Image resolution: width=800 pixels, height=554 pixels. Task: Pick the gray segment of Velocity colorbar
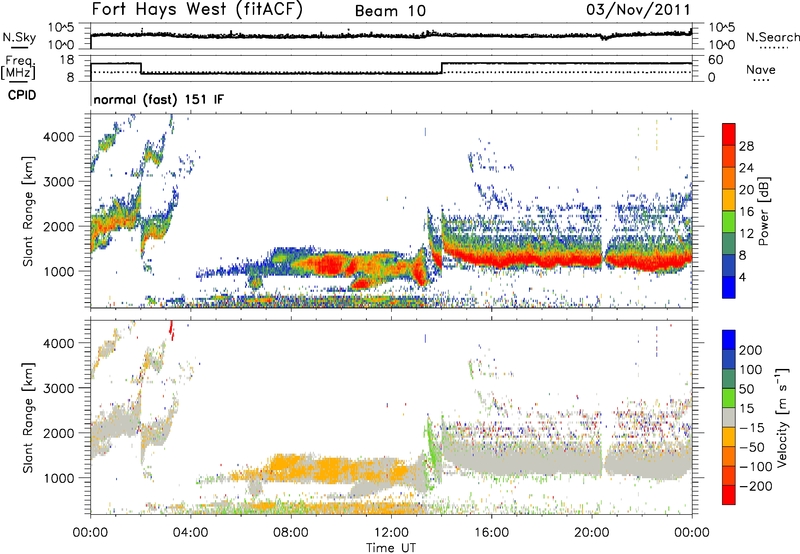[729, 417]
